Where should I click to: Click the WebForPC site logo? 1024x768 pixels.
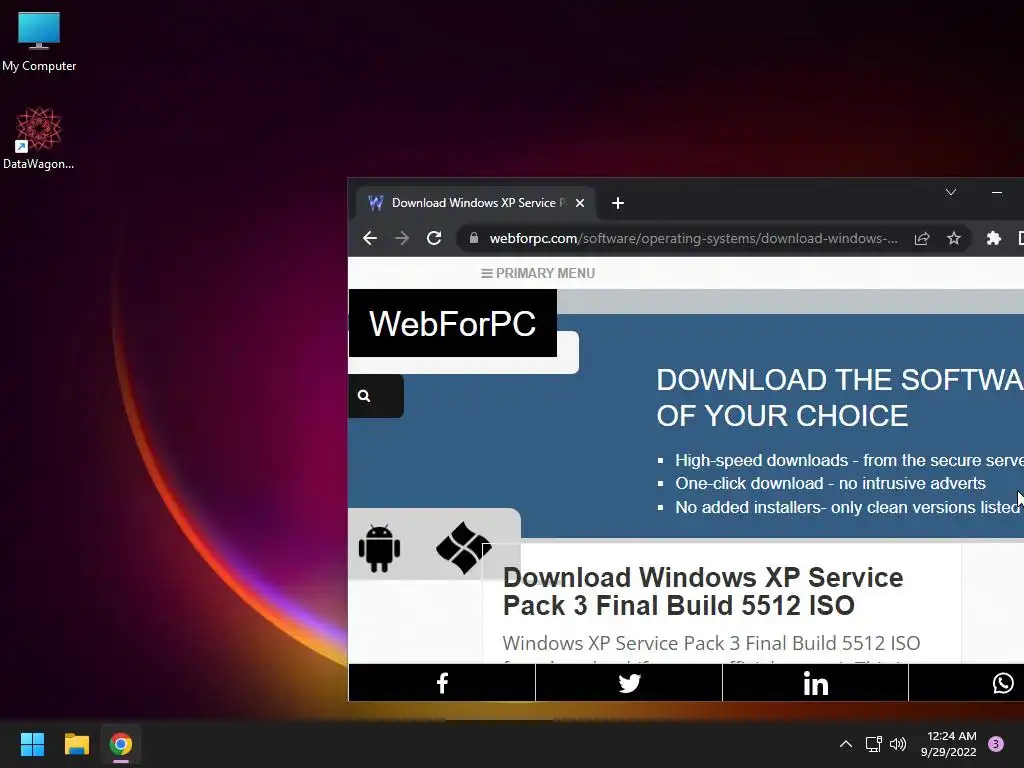click(453, 323)
